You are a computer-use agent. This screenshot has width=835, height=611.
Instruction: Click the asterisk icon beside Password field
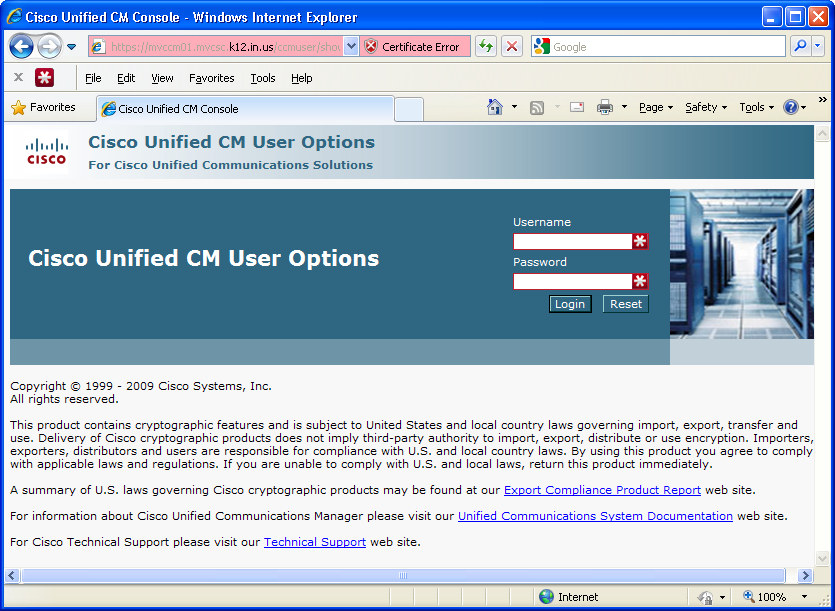pos(640,281)
